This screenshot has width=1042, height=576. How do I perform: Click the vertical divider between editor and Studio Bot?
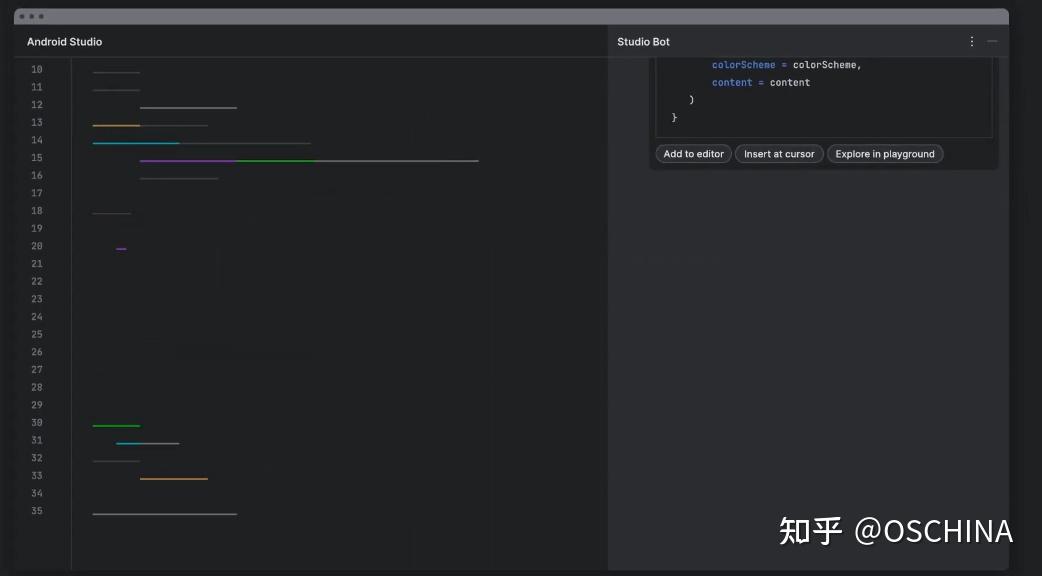point(609,300)
